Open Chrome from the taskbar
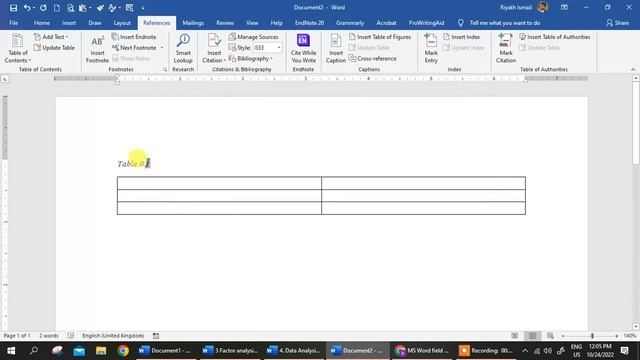The height and width of the screenshot is (360, 640). 123,351
